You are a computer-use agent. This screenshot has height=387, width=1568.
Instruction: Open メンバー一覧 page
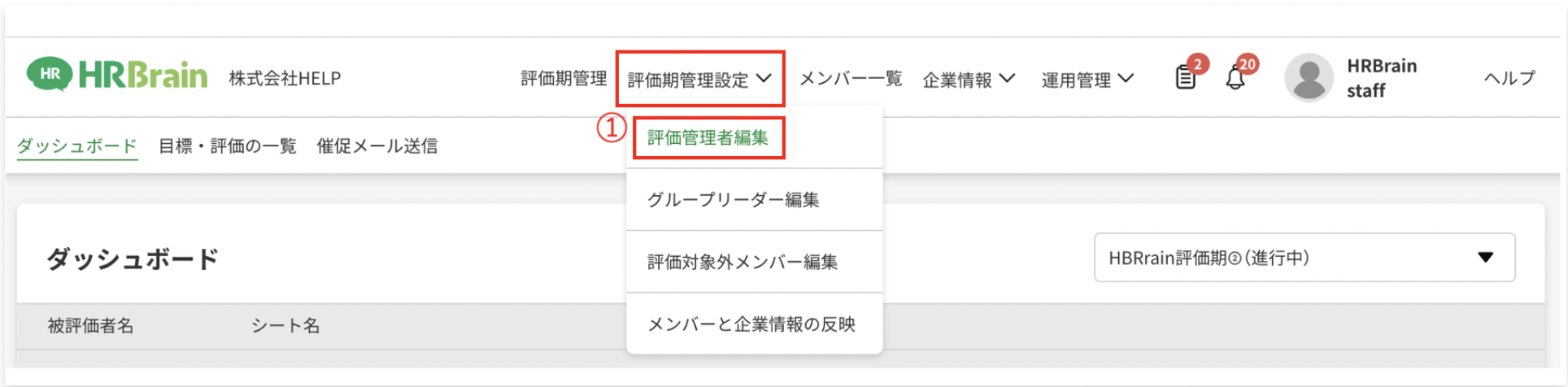[851, 78]
